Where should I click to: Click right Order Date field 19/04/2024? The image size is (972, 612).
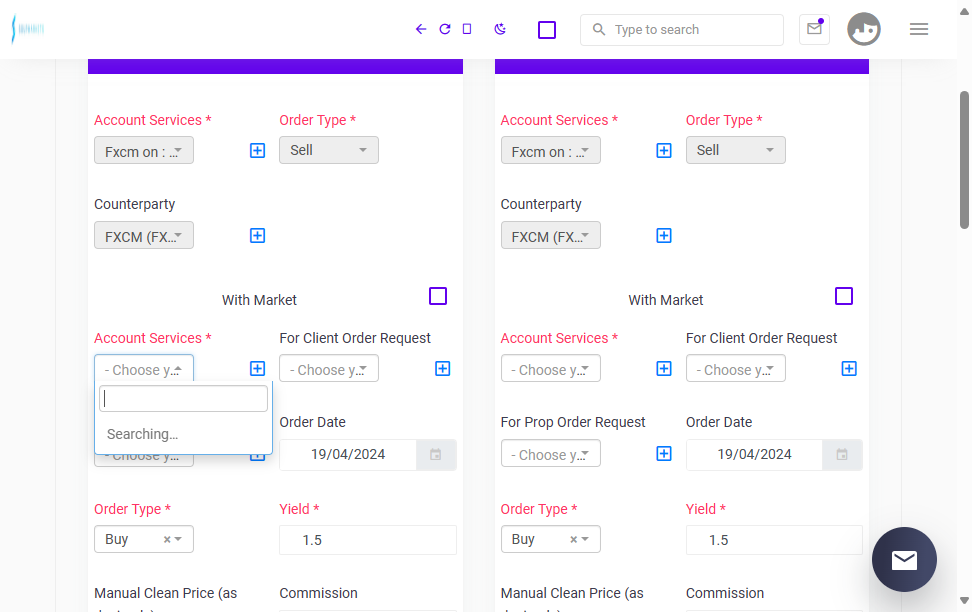pos(754,455)
